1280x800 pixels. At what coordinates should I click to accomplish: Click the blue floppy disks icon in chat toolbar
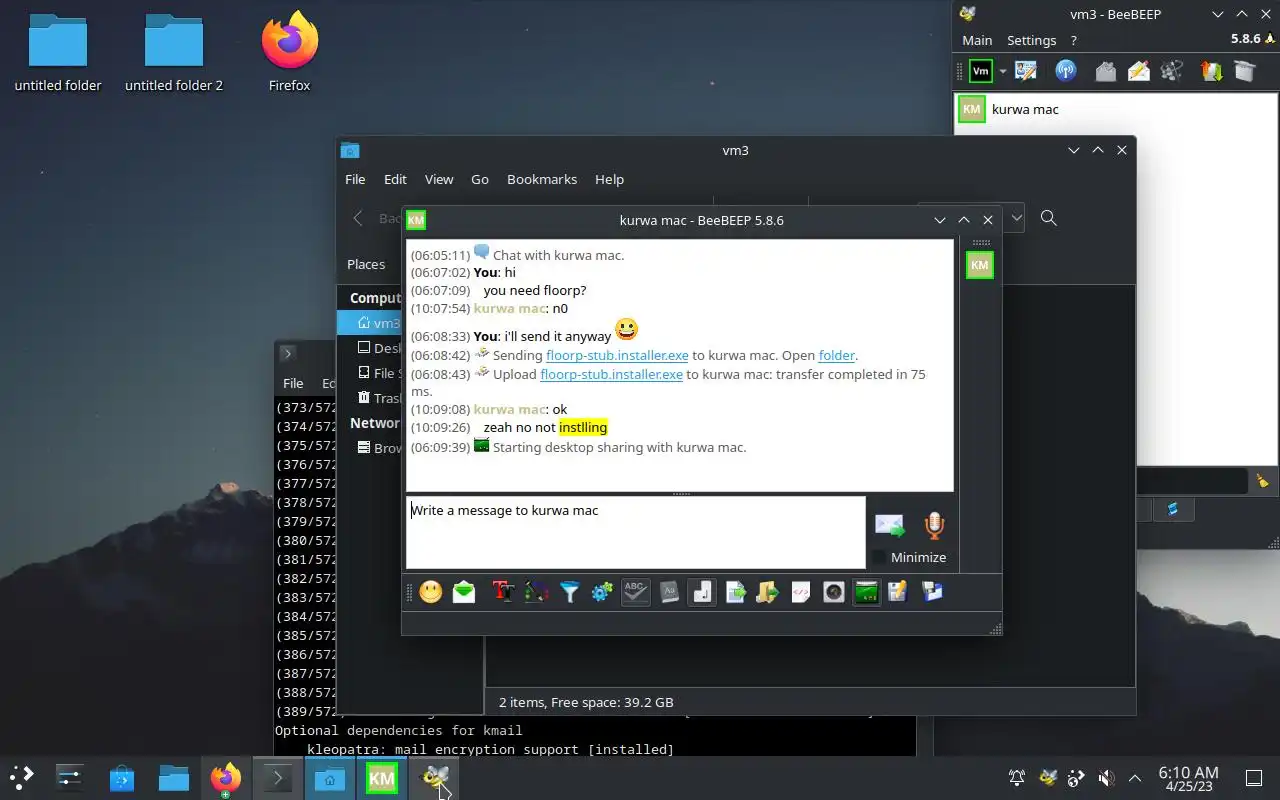pos(932,592)
